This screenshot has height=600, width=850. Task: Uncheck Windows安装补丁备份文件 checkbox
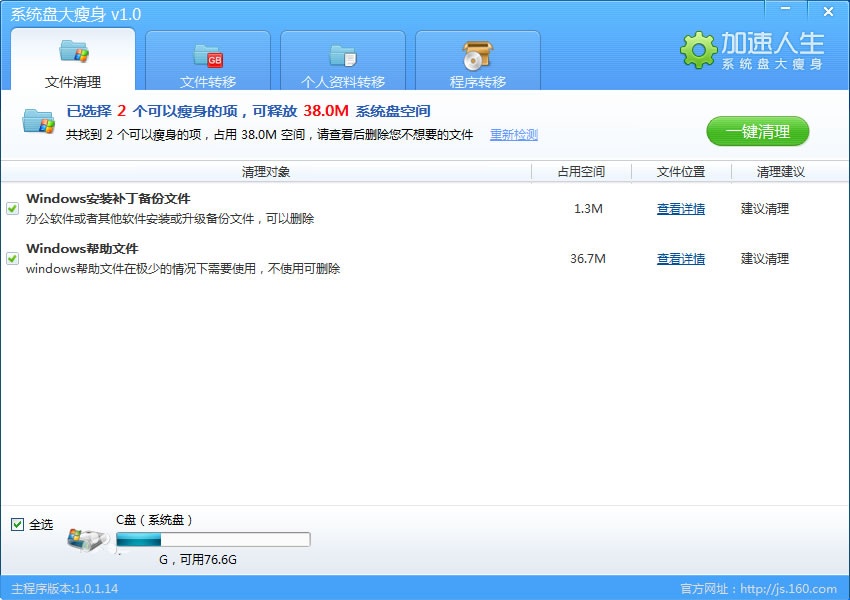12,209
